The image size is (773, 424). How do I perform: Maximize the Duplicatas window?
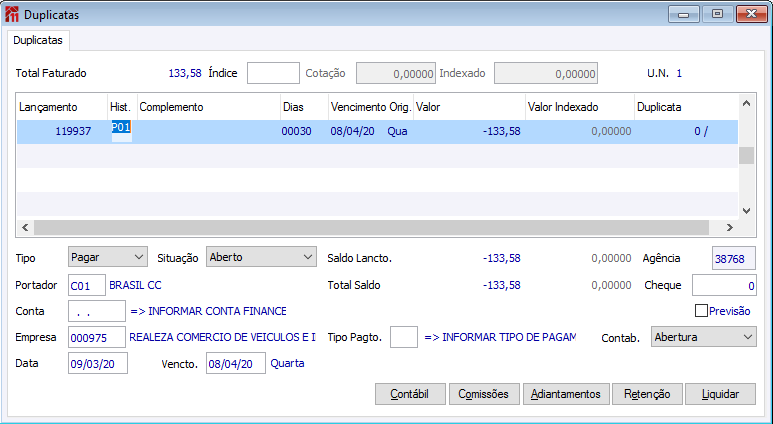click(717, 14)
